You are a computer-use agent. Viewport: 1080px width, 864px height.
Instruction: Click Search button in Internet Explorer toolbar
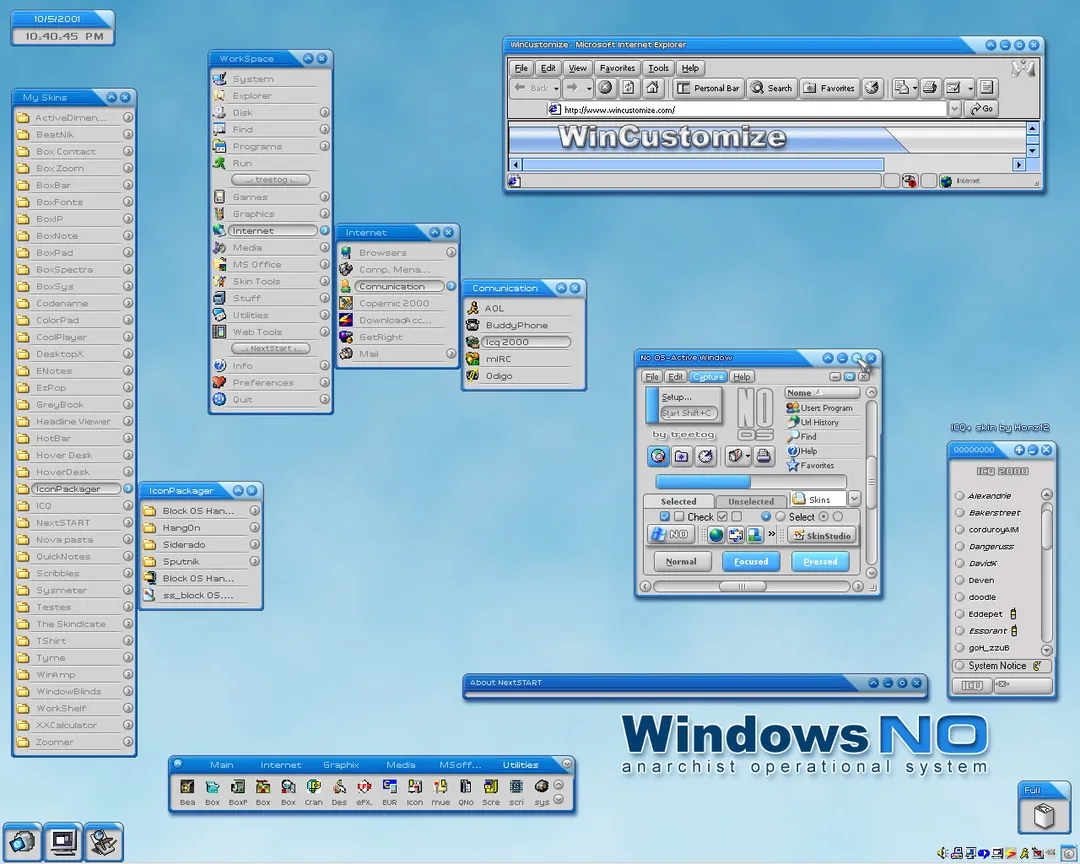pos(771,88)
